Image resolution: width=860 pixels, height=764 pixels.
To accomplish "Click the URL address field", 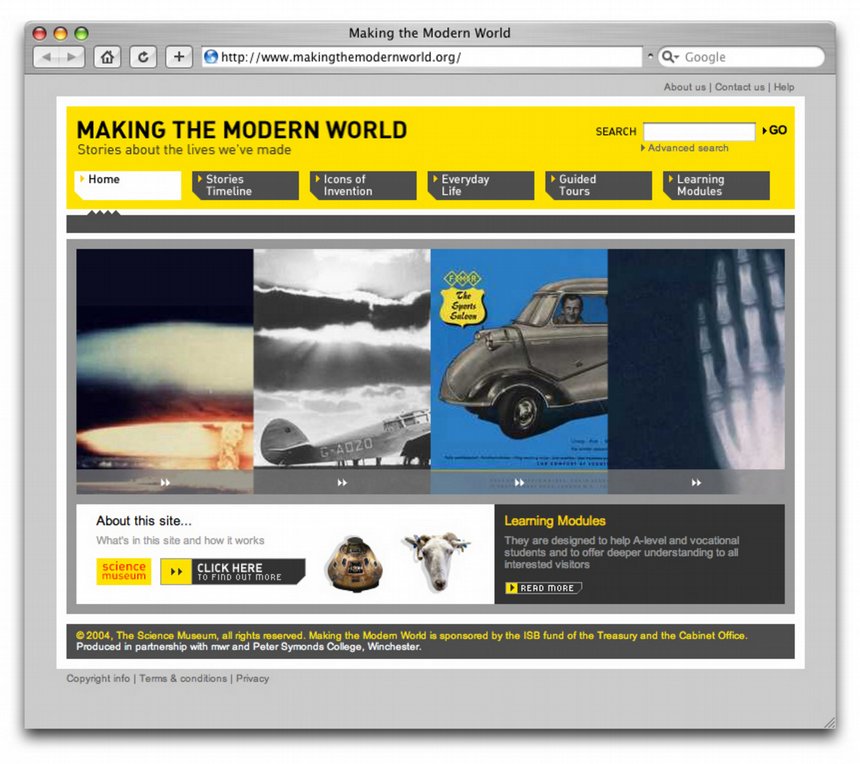I will (x=422, y=57).
